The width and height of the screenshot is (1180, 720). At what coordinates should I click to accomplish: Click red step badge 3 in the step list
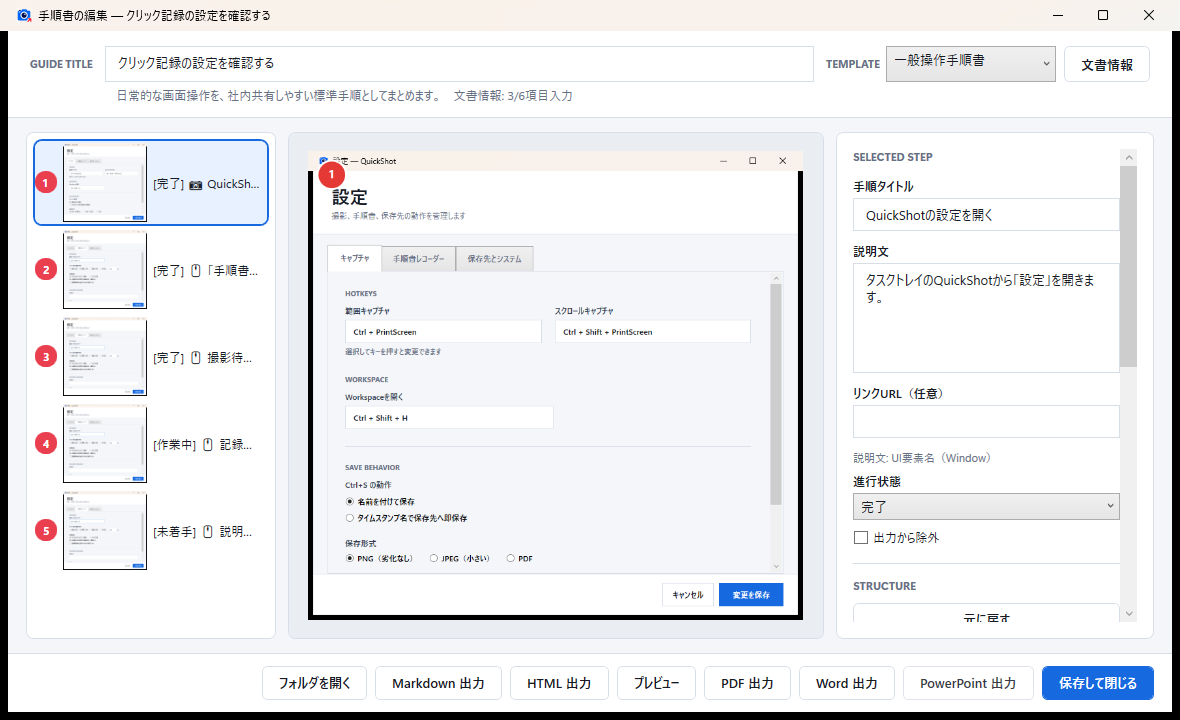coord(46,357)
